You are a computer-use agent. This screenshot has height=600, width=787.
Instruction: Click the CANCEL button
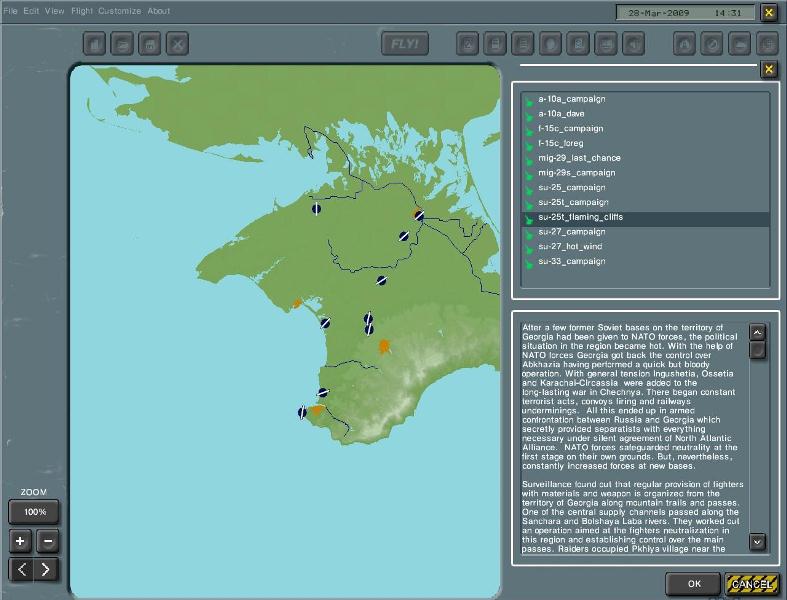751,584
